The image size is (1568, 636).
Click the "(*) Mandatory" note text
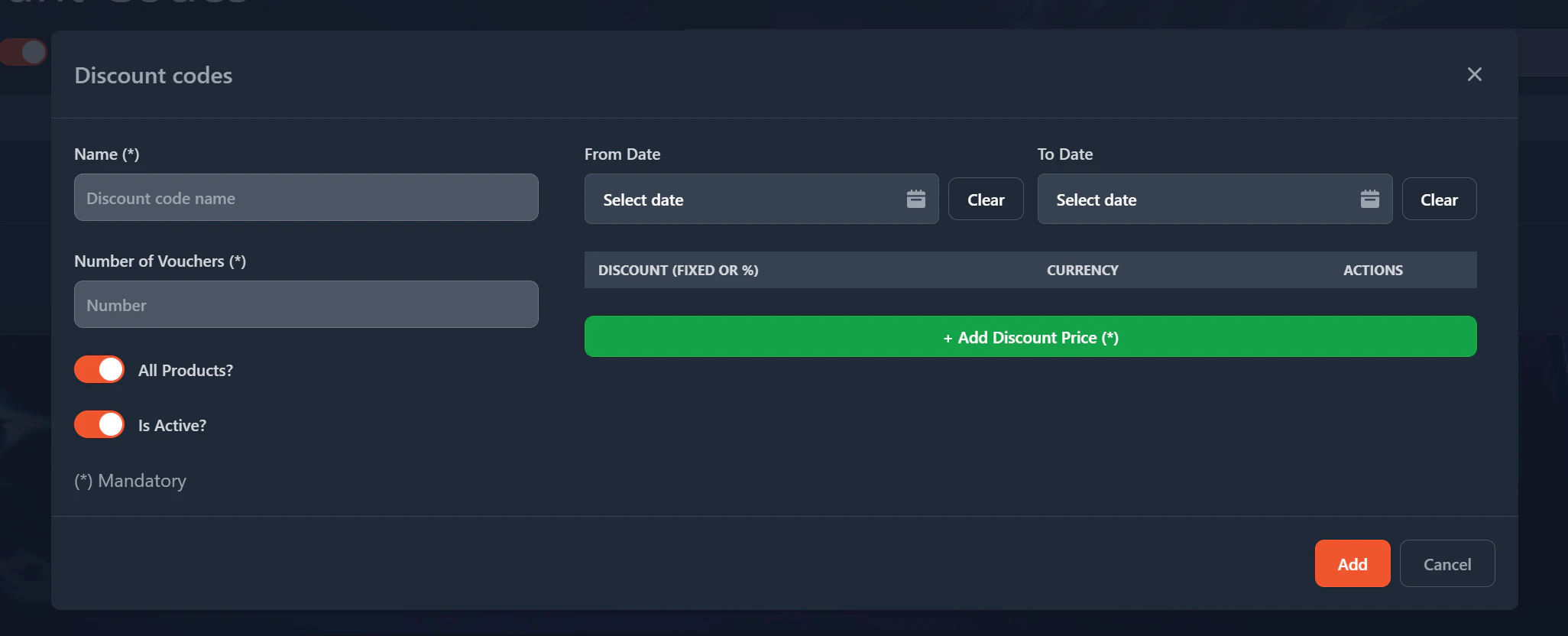[131, 481]
